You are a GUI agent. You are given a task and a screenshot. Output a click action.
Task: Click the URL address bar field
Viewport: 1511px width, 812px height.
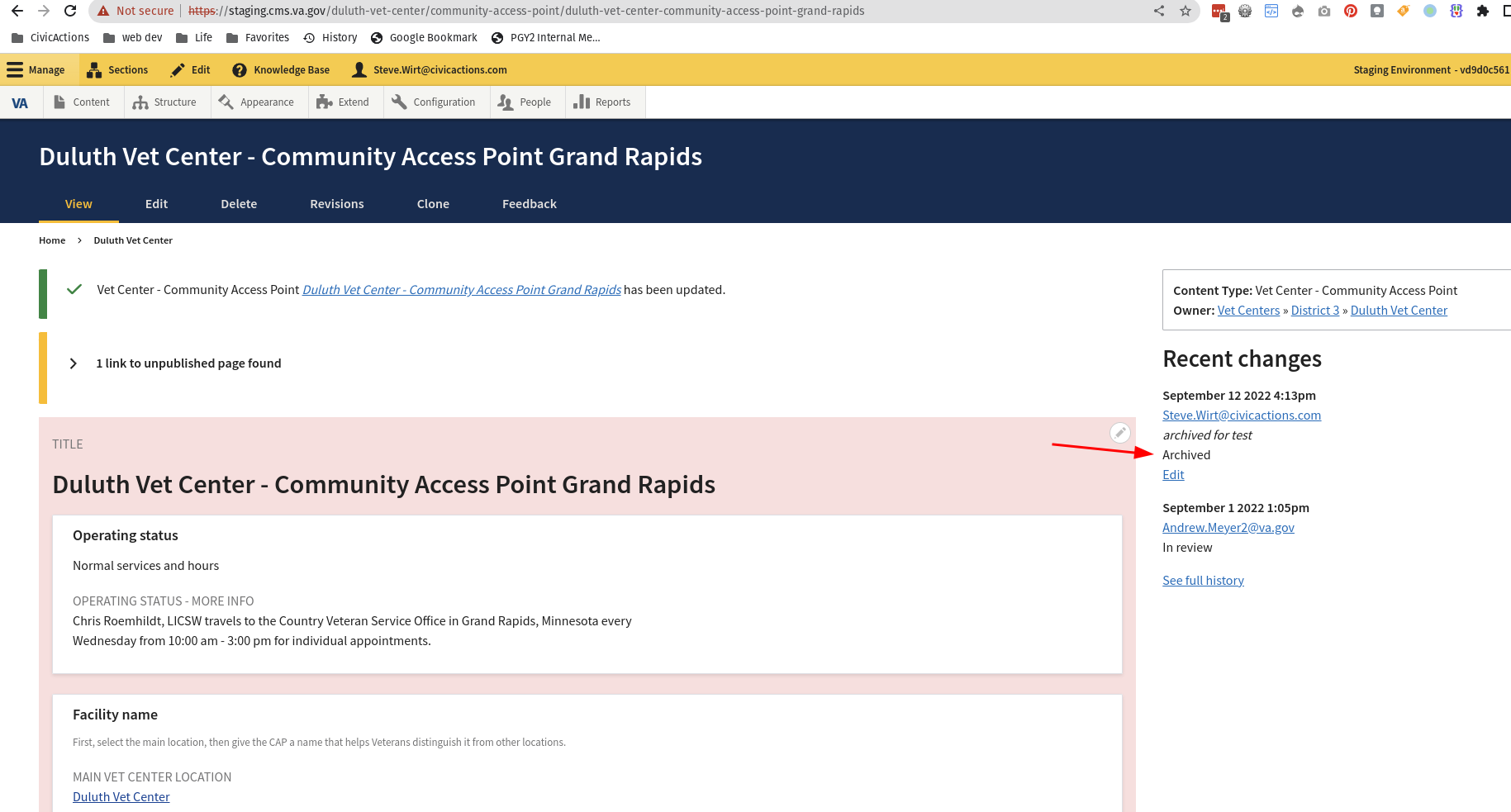pos(644,11)
